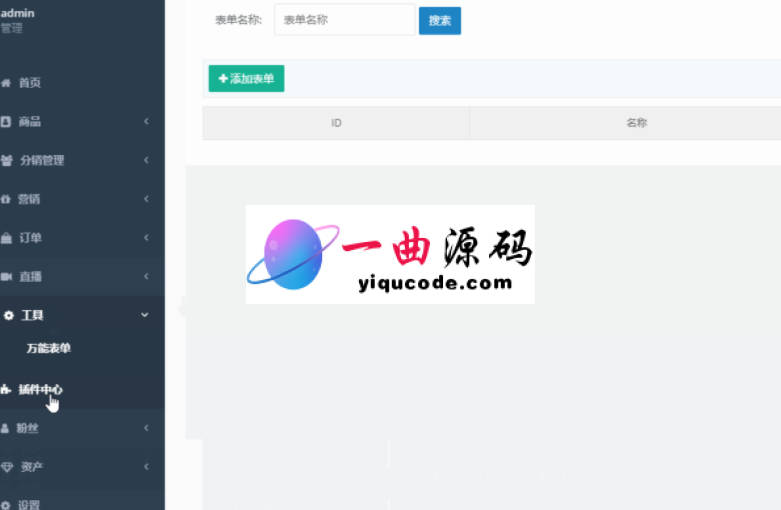This screenshot has width=781, height=510.
Task: Click the 直播 menu label
Action: pyautogui.click(x=30, y=276)
